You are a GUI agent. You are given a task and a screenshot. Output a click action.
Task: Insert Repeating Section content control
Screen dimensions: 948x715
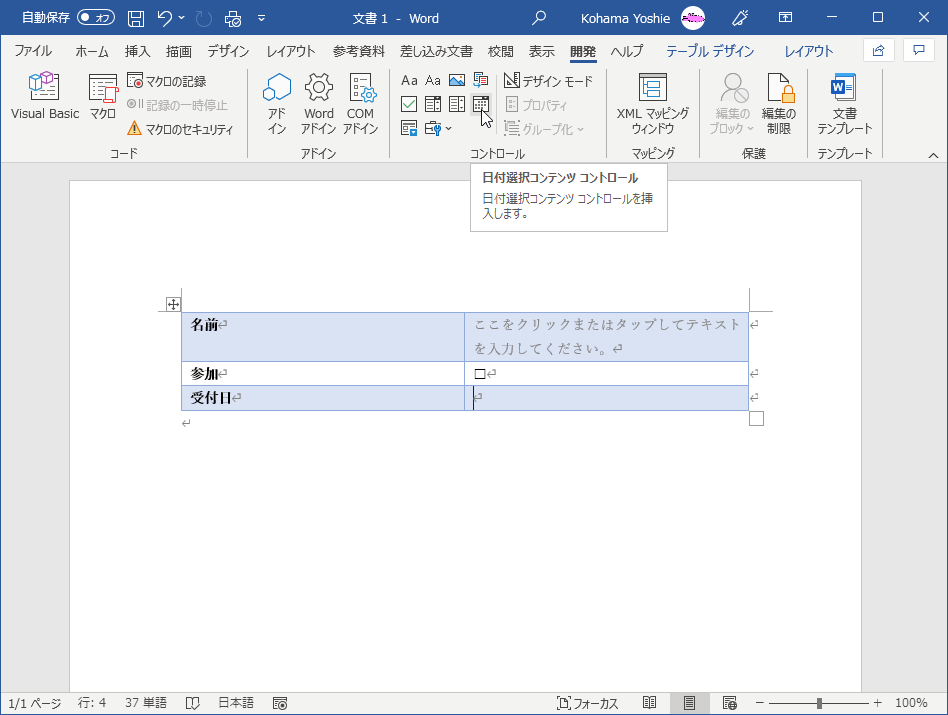coord(409,128)
